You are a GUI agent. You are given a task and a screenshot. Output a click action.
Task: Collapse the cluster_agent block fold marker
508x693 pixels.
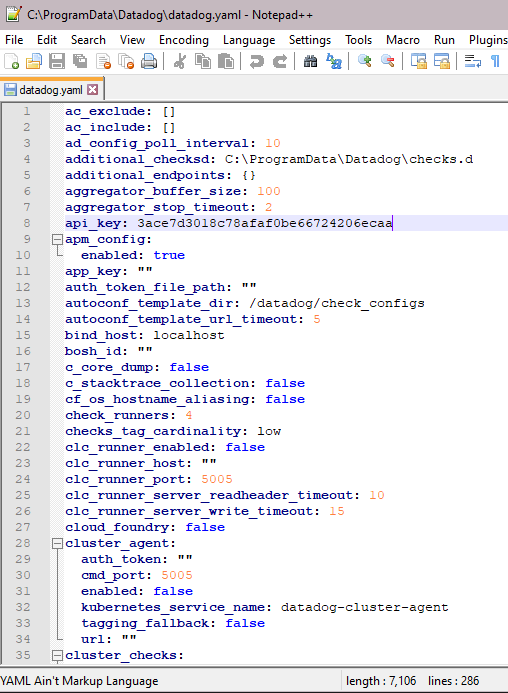click(x=57, y=544)
